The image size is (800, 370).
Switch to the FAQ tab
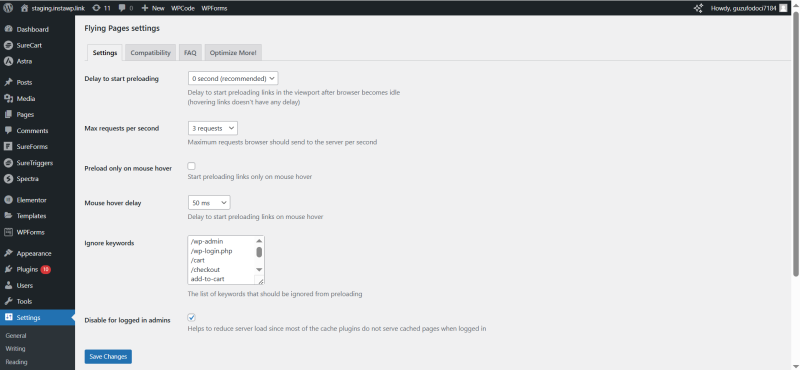(x=190, y=53)
